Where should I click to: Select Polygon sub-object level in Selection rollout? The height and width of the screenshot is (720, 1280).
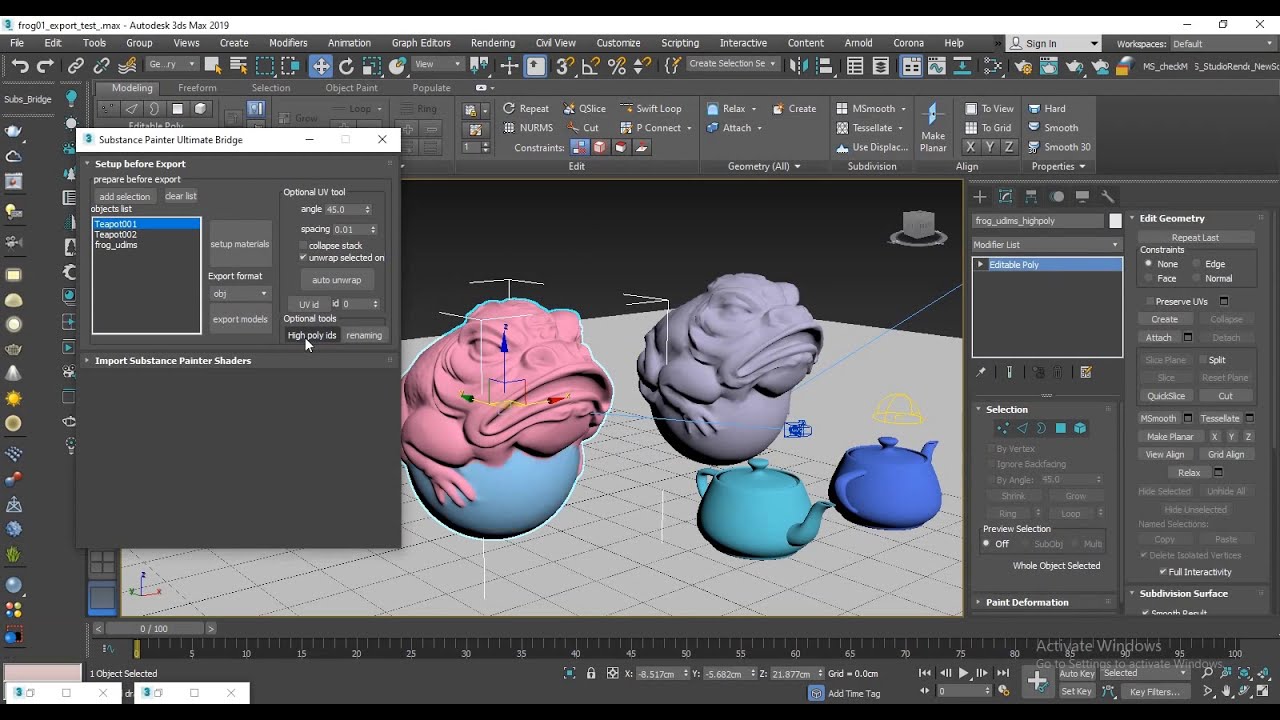pyautogui.click(x=1061, y=428)
